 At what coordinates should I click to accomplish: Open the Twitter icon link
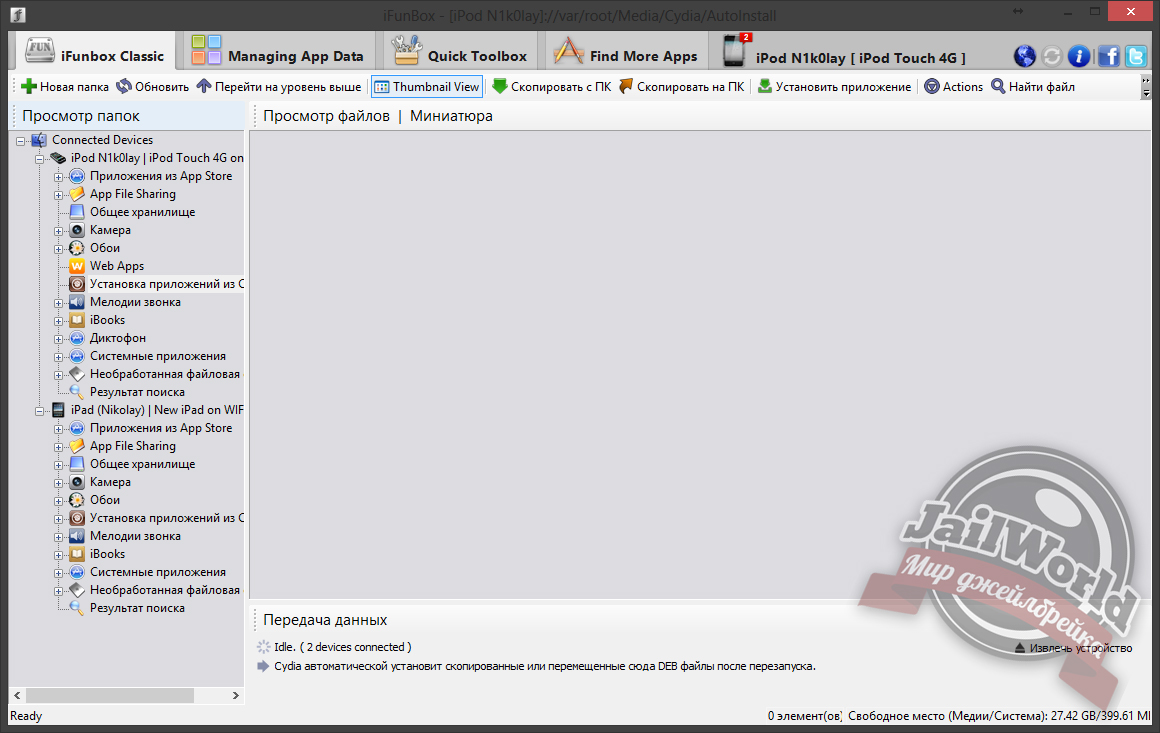click(x=1136, y=56)
